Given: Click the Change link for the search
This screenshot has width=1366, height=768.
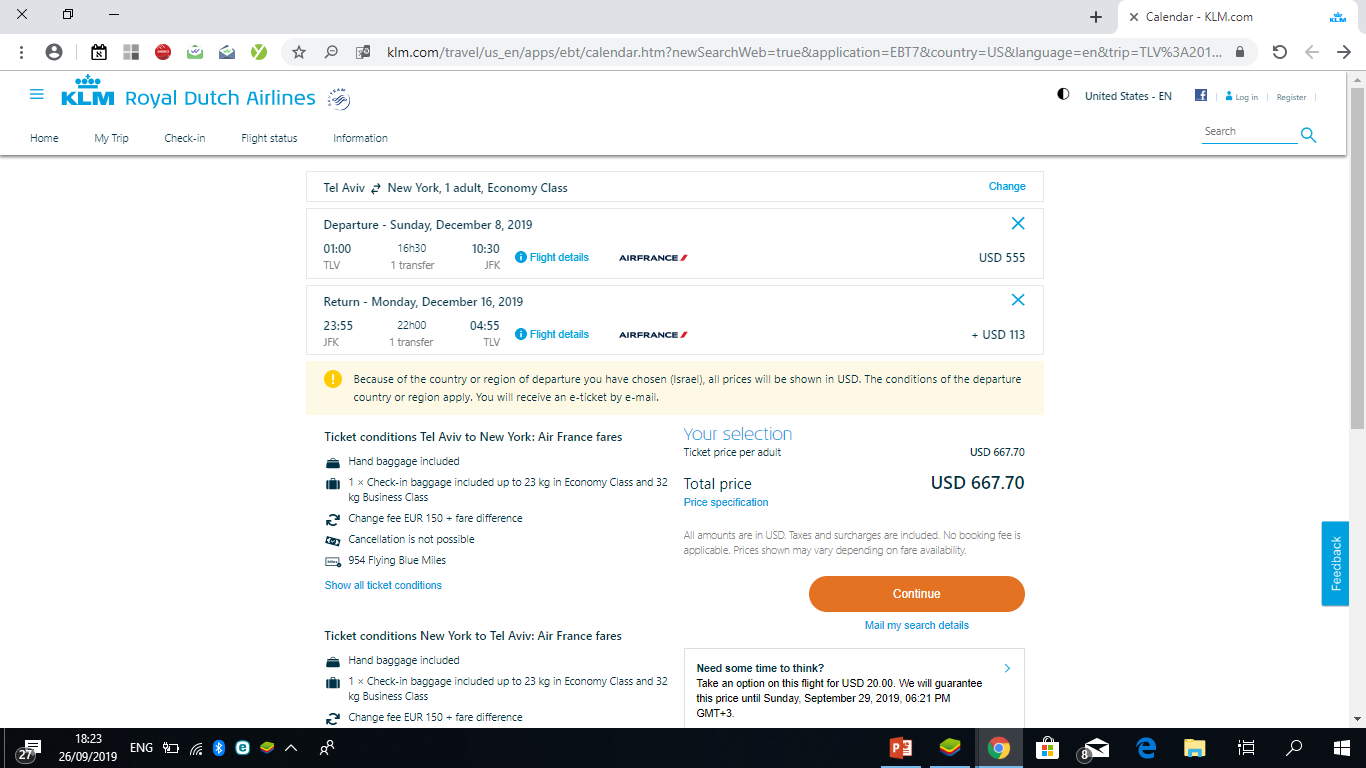Looking at the screenshot, I should 1007,186.
